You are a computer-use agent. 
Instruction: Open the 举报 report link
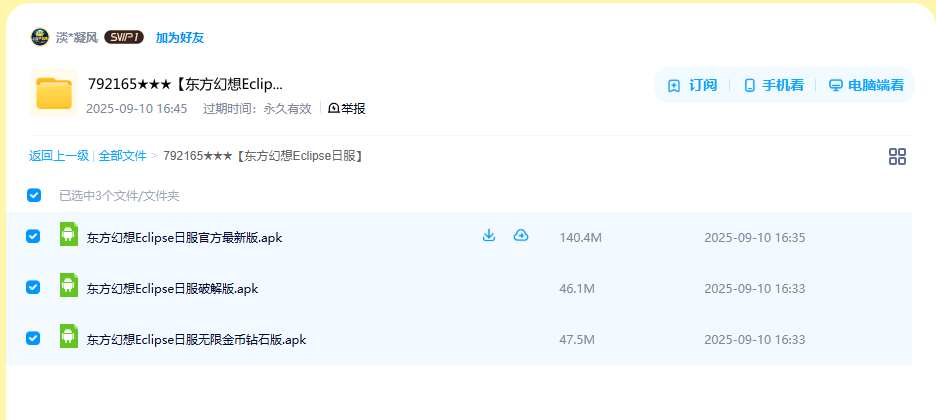click(x=347, y=108)
